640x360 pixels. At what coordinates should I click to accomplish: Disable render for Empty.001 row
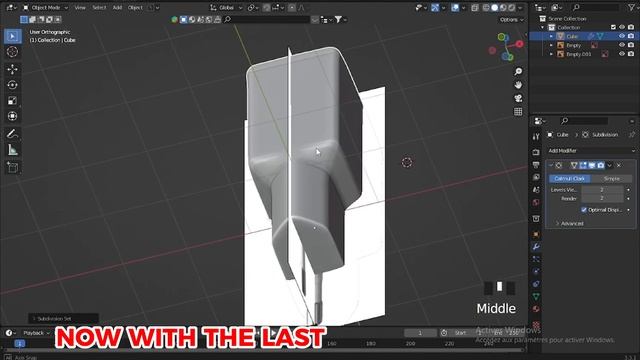(631, 53)
